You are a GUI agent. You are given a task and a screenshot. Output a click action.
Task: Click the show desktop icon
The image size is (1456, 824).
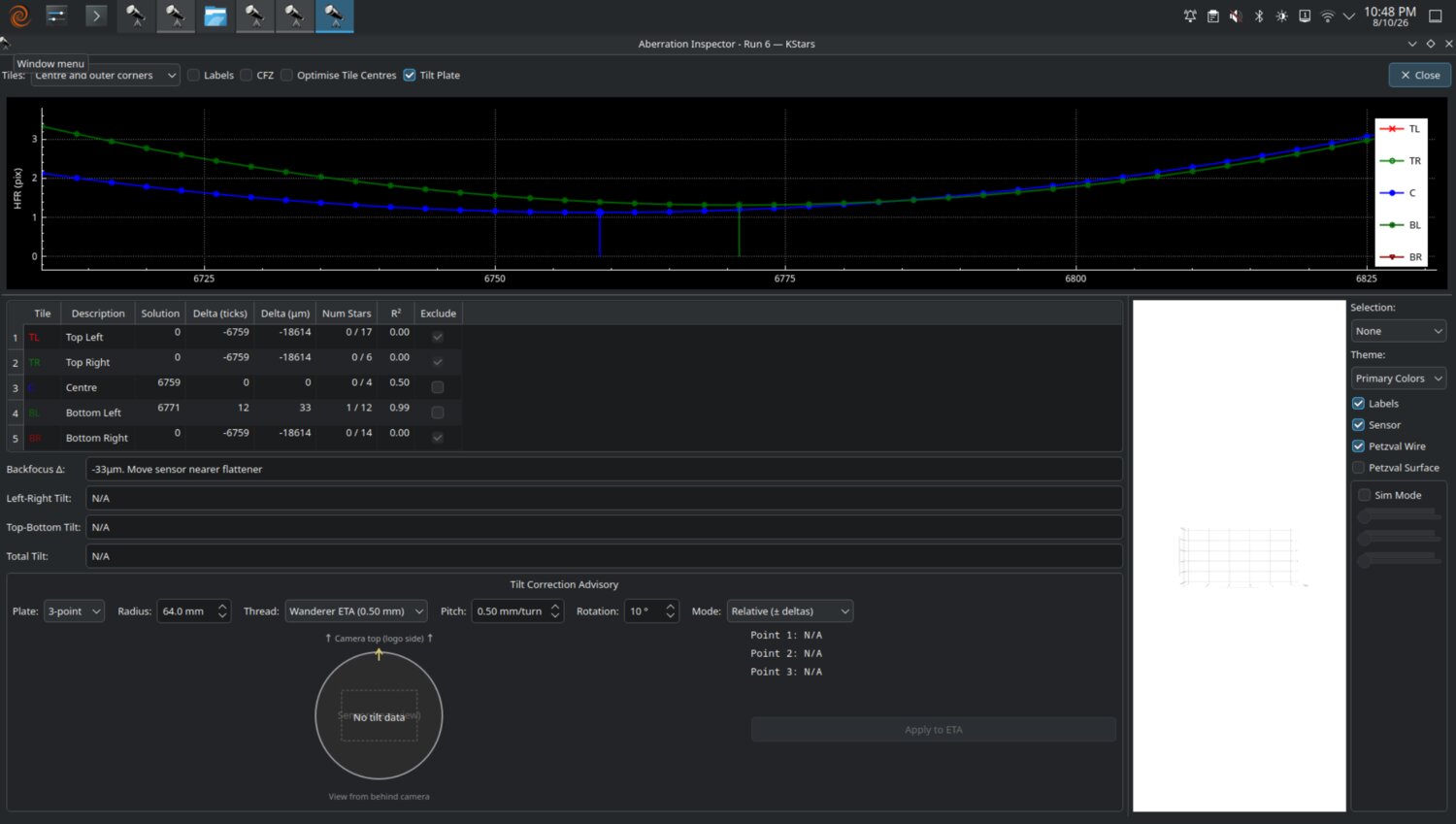click(x=1436, y=16)
